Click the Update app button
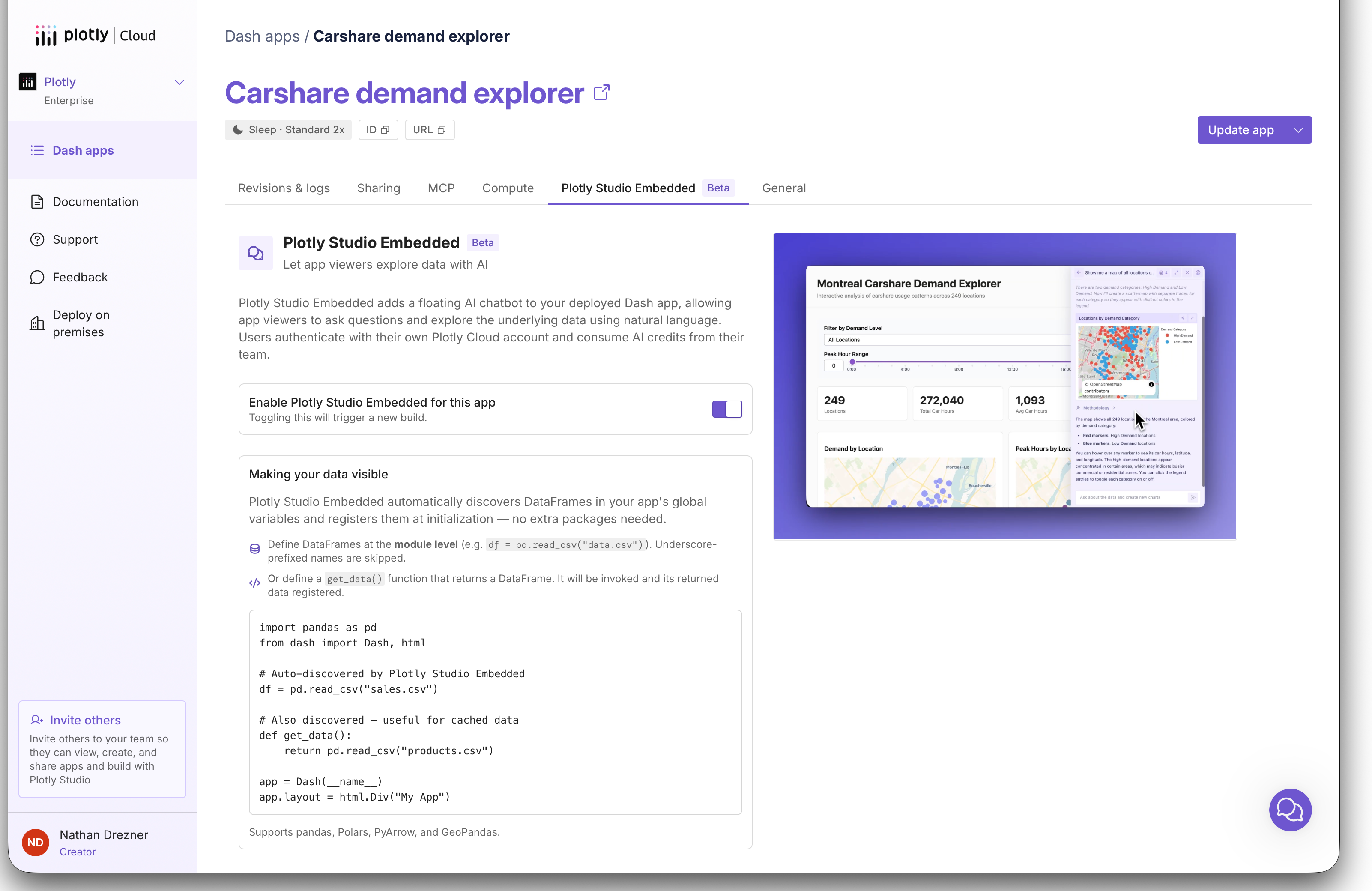 point(1240,130)
